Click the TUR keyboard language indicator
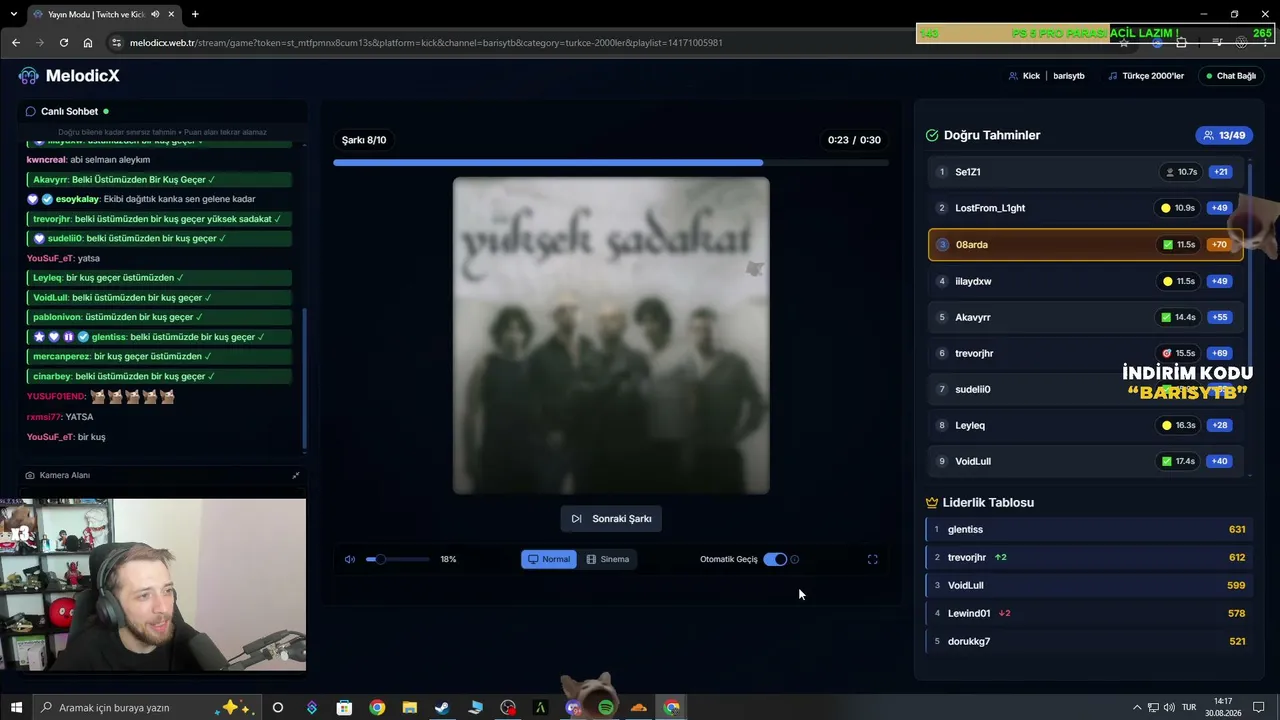1280x720 pixels. click(x=1189, y=708)
